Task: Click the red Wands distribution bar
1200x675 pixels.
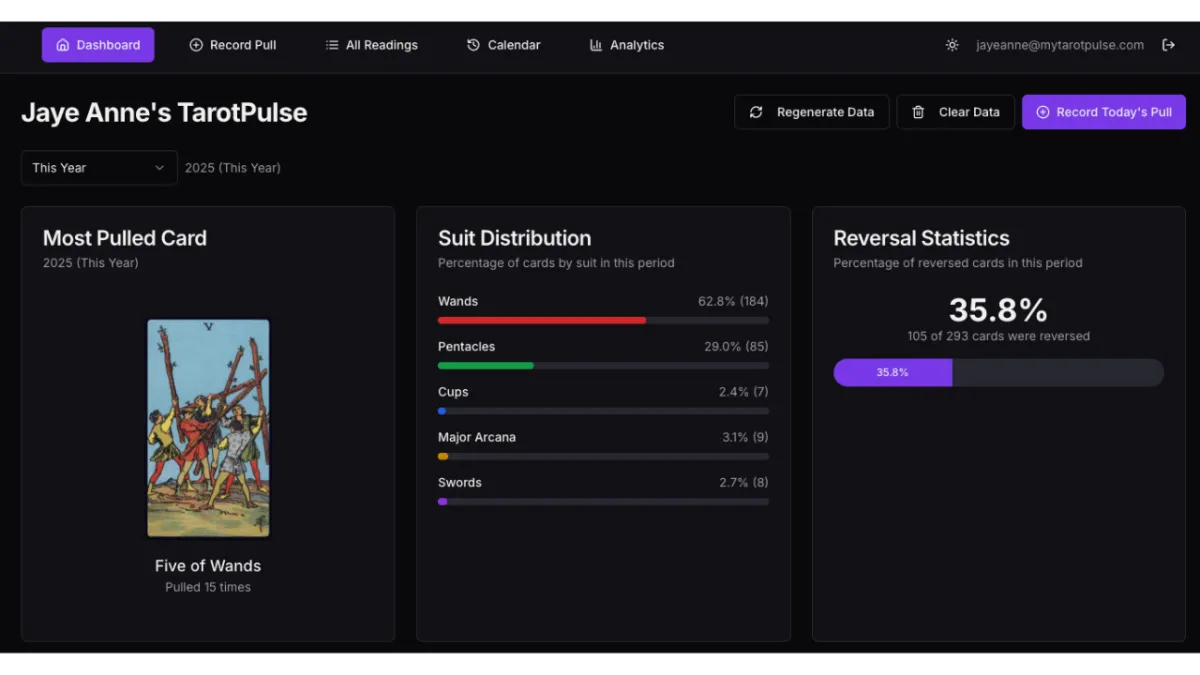Action: (x=542, y=320)
